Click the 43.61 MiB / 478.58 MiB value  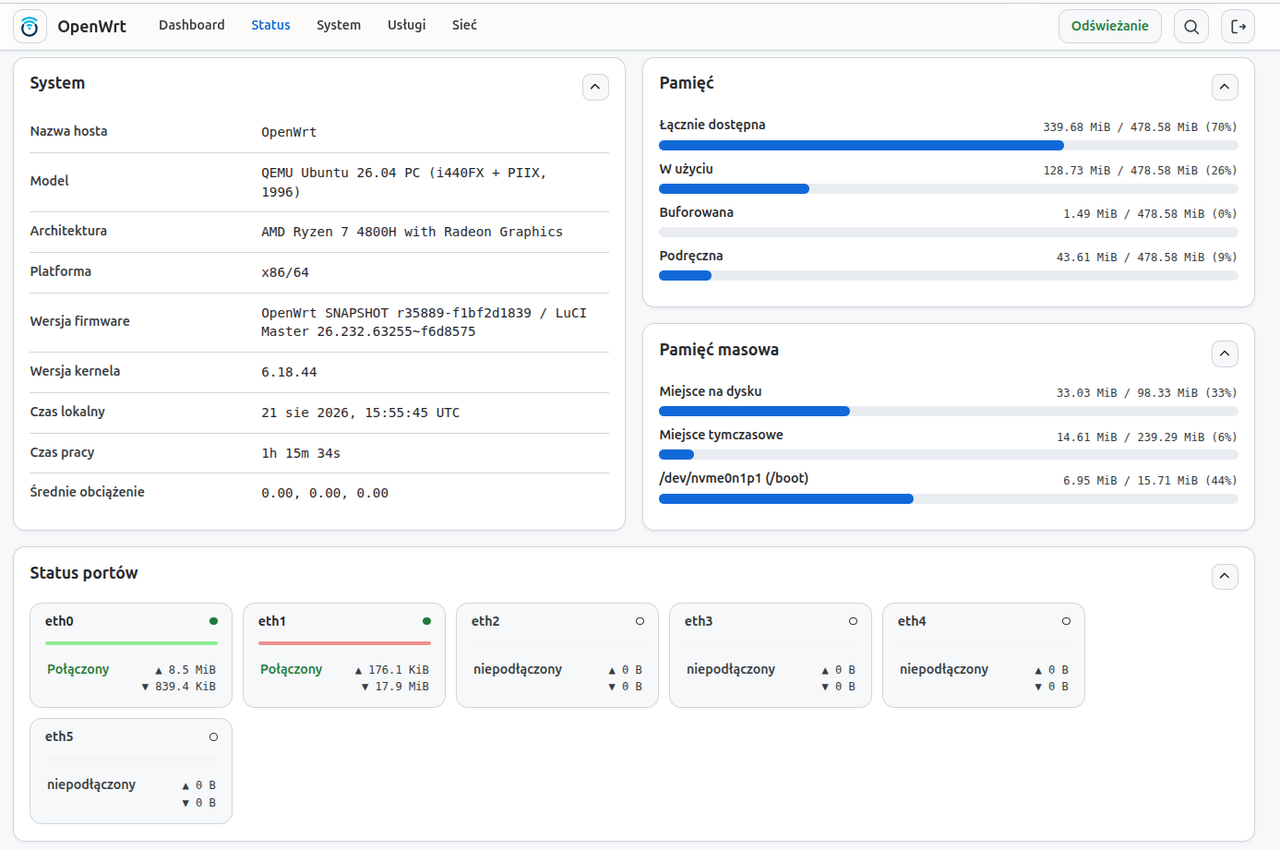click(1147, 258)
